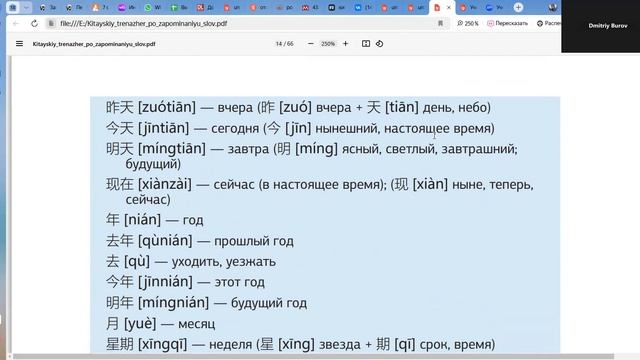Click the fit to page icon
This screenshot has width=640, height=360.
pos(366,44)
